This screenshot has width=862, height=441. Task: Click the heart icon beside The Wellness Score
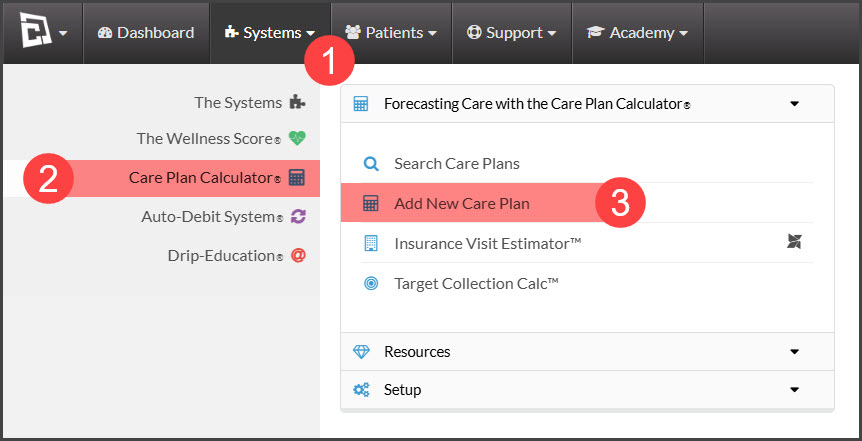(x=297, y=138)
